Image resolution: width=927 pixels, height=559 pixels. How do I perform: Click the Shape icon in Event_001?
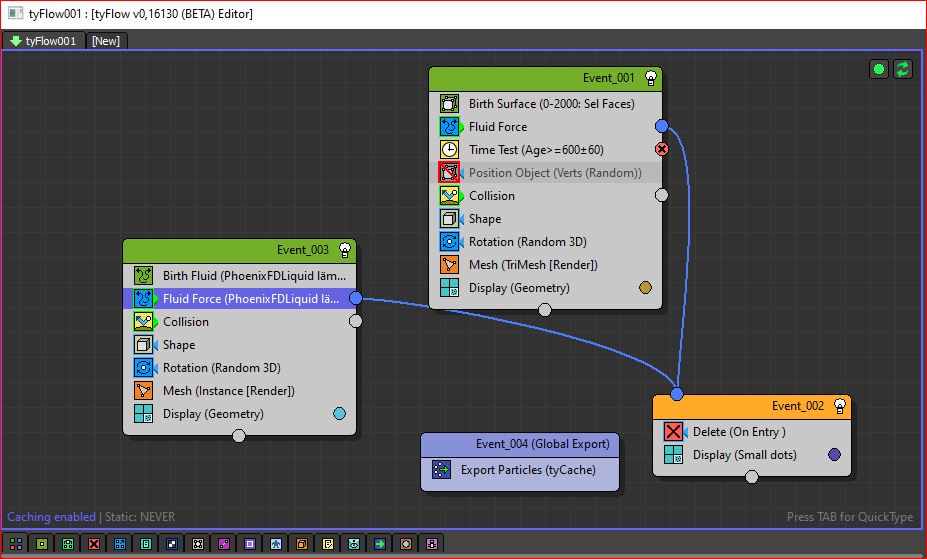point(449,219)
